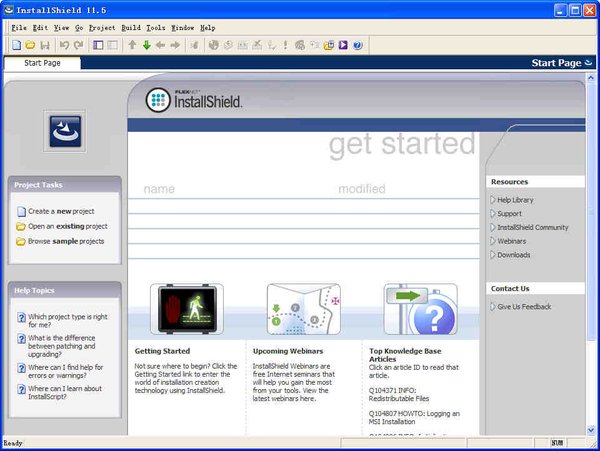Open 'find help for errors or warnings' topic
Image resolution: width=600 pixels, height=451 pixels.
pyautogui.click(x=65, y=371)
